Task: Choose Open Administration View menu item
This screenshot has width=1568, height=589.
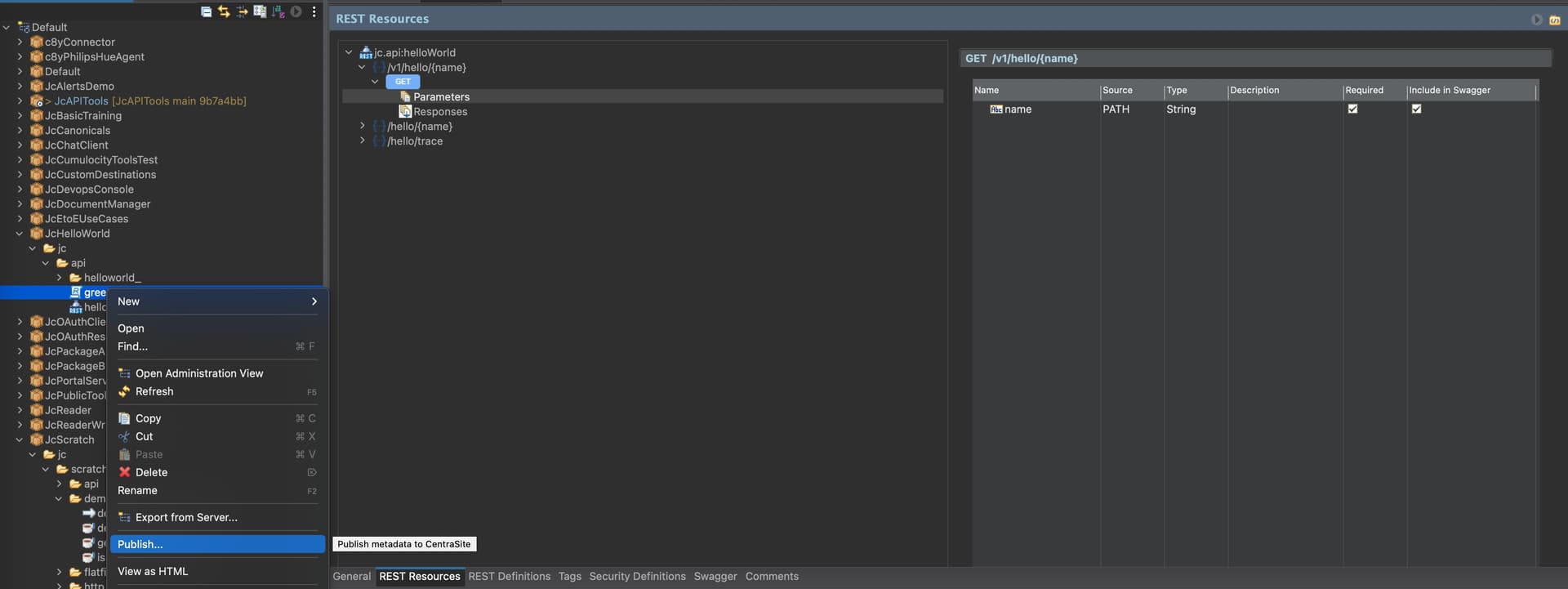Action: point(217,373)
